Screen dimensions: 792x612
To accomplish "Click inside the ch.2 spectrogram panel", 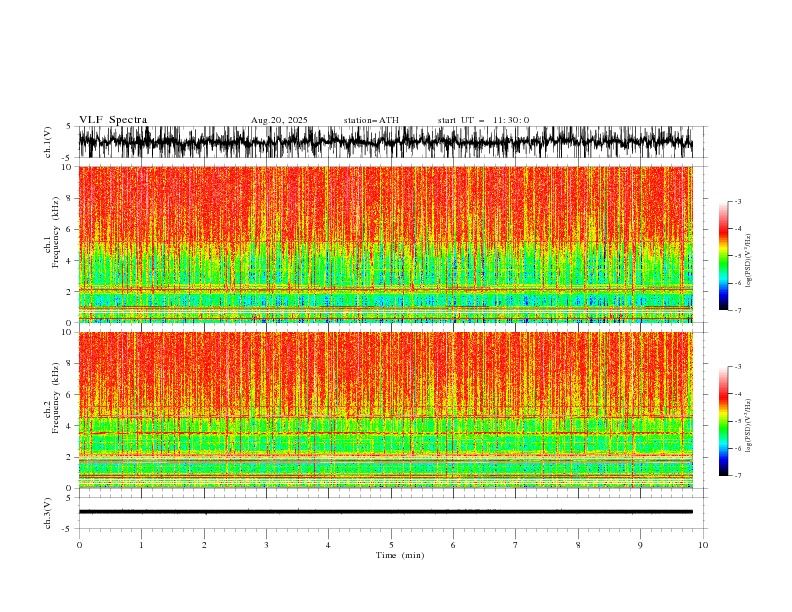I will coord(385,410).
